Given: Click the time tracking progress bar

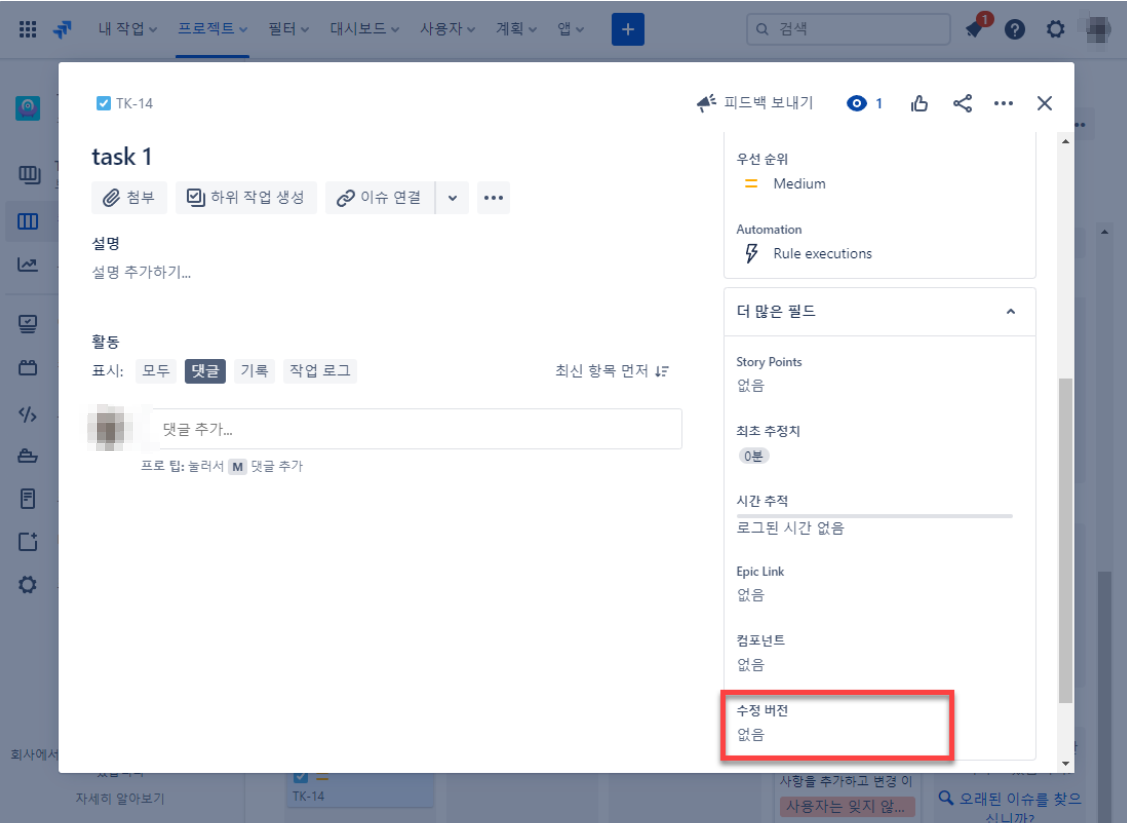Looking at the screenshot, I should (875, 516).
